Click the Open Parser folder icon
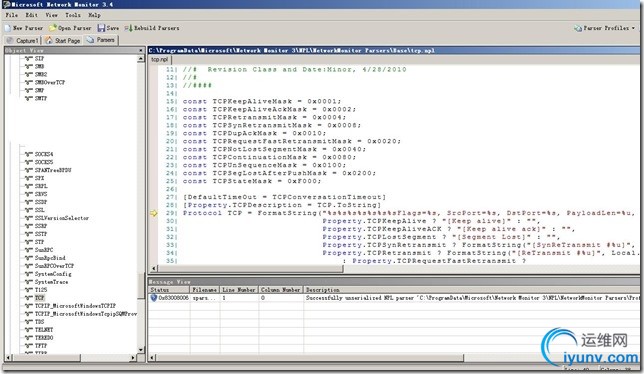Screen dimensions: 644x374 (53, 28)
